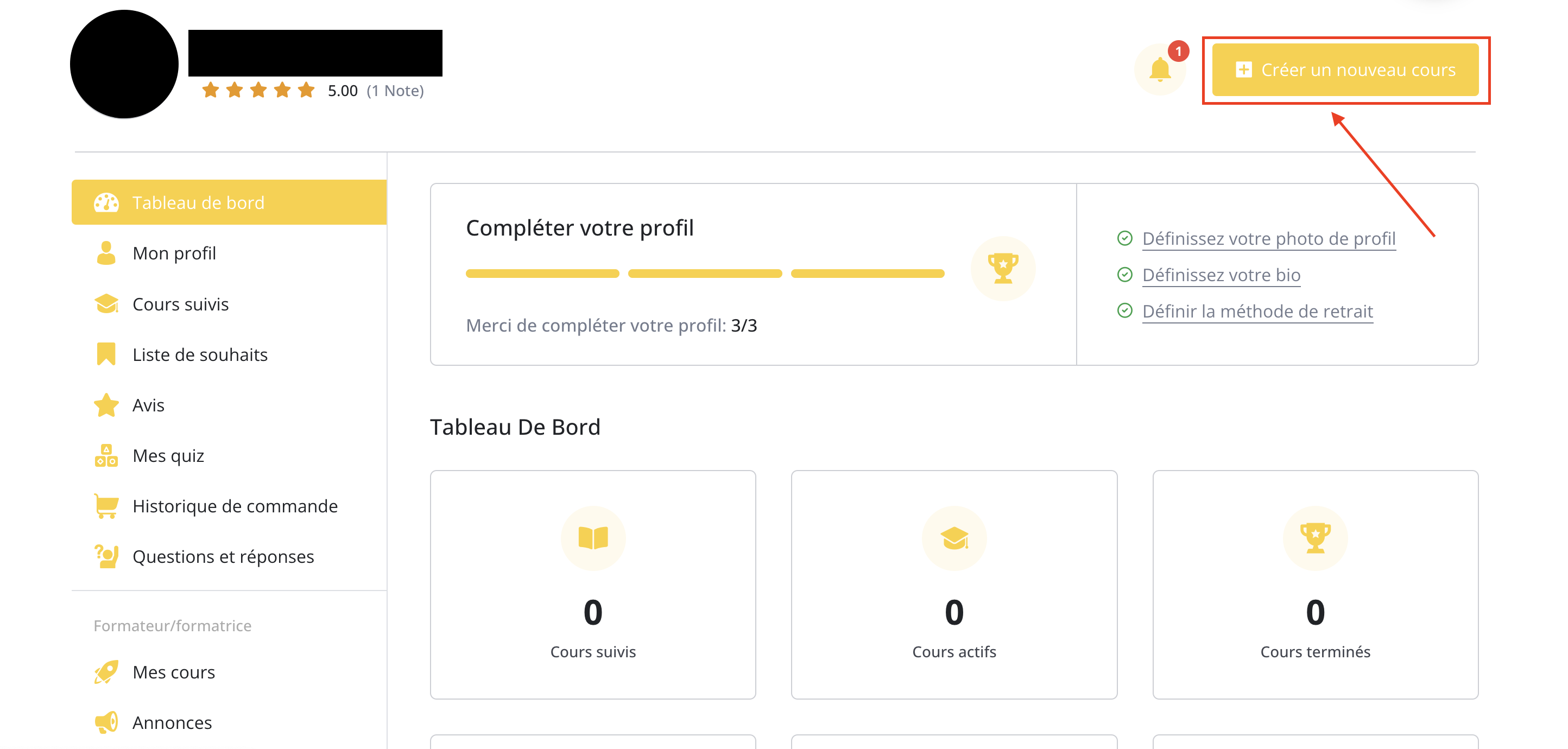
Task: Click the round profile avatar picture
Action: [x=124, y=64]
